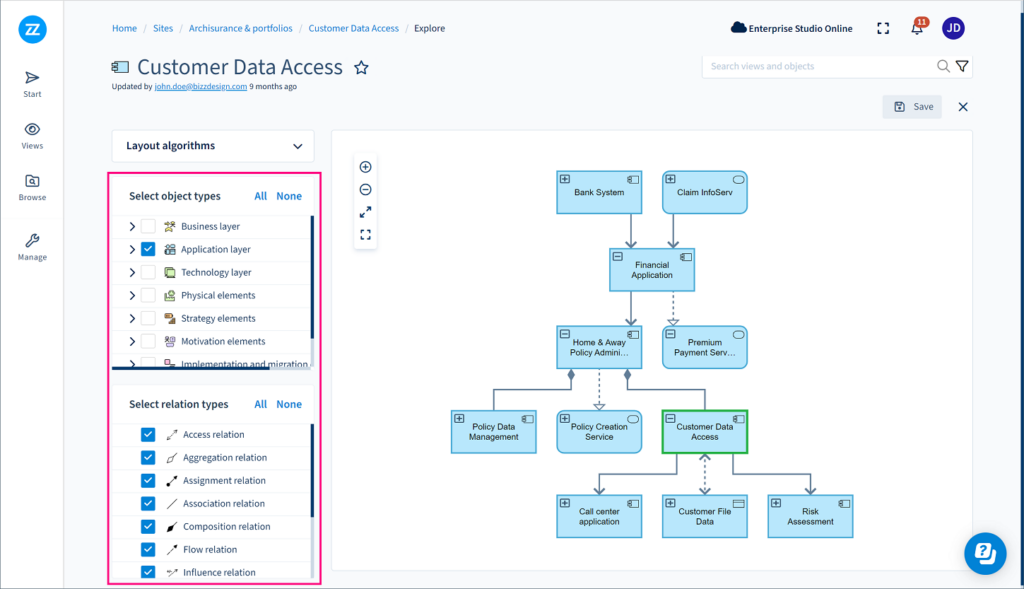Expand the Application layer tree row
Viewport: 1024px width, 589px height.
[x=132, y=249]
